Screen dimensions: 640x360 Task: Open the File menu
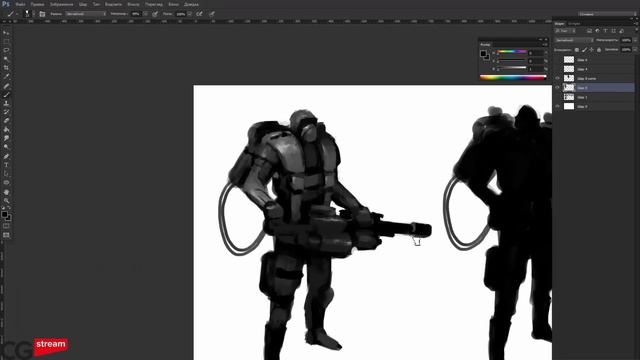click(x=20, y=4)
